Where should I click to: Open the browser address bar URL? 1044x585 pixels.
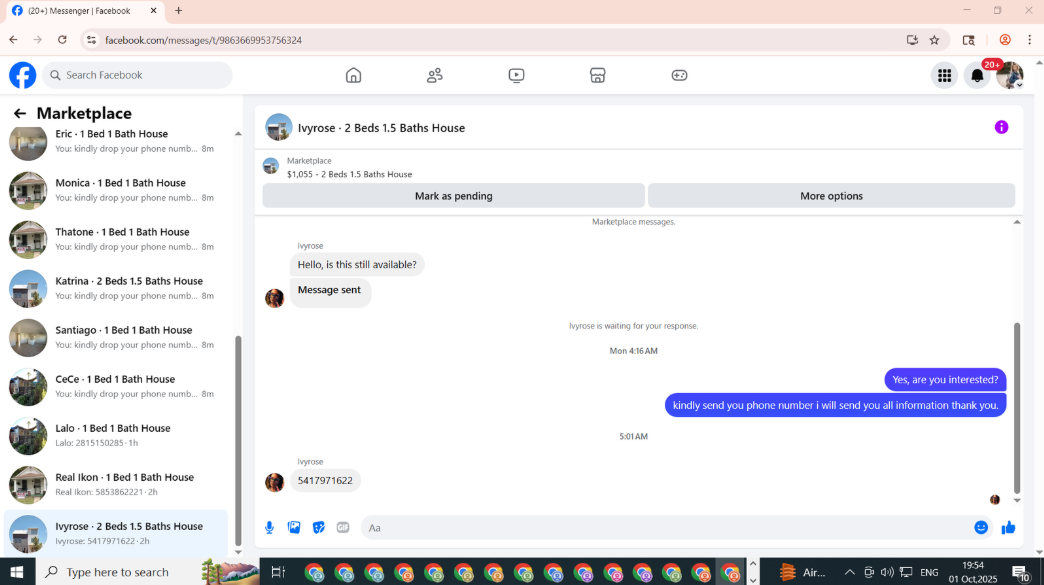tap(203, 40)
